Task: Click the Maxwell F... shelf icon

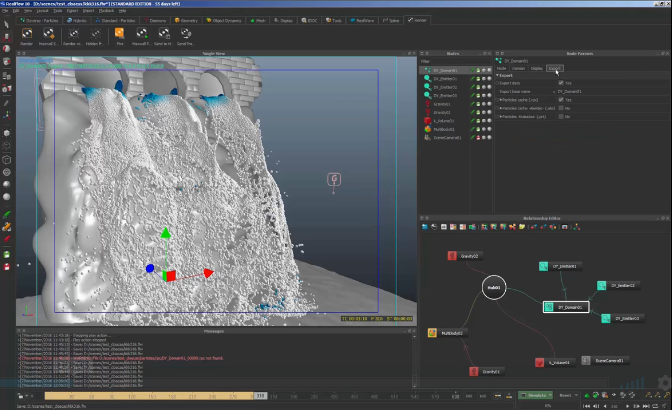Action: point(141,34)
